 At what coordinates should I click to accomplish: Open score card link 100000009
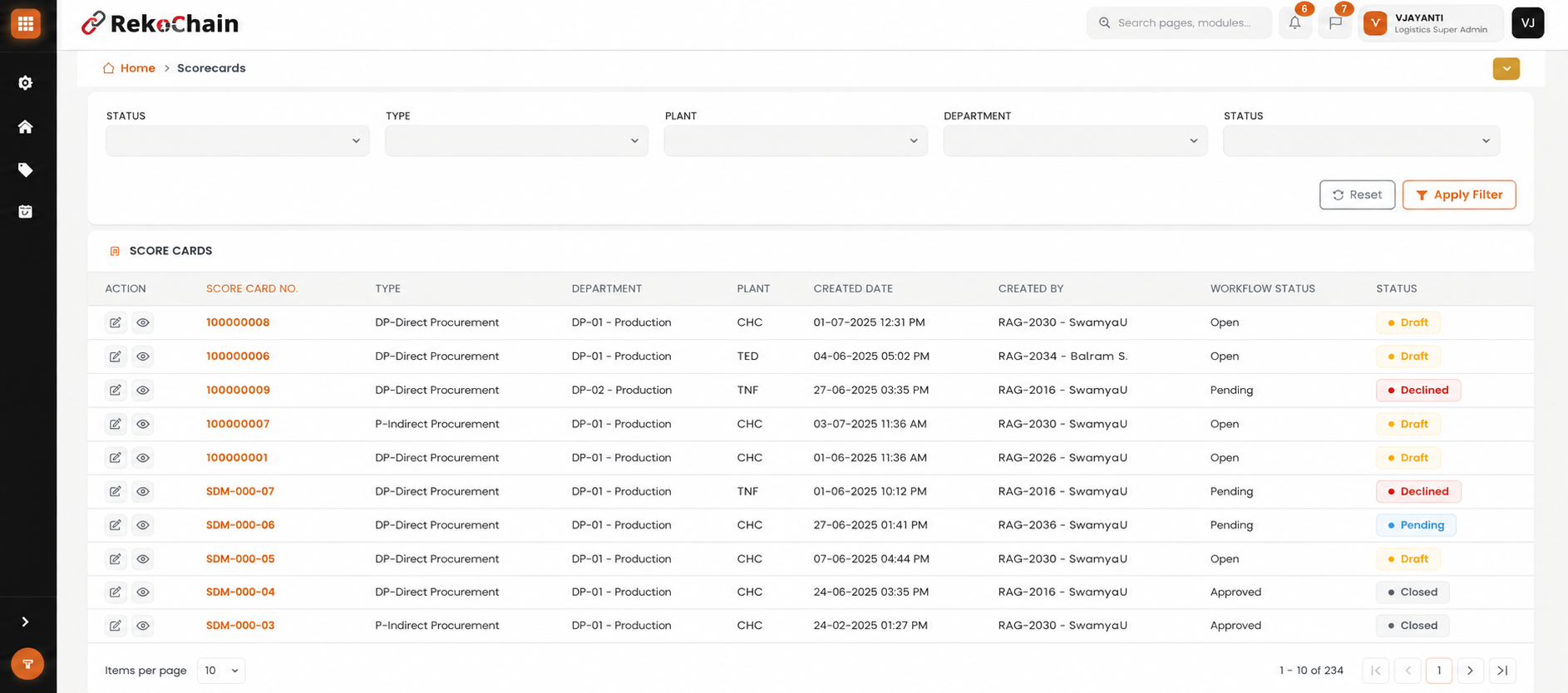pos(238,390)
